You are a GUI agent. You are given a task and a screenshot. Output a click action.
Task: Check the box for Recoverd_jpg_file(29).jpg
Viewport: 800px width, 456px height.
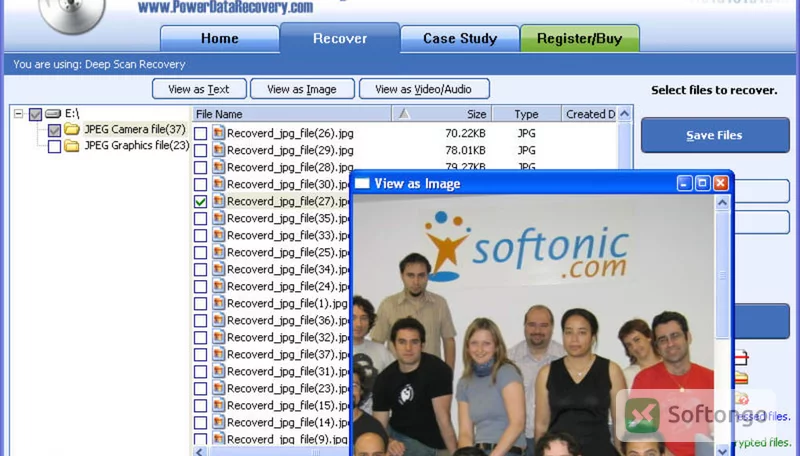coord(201,150)
